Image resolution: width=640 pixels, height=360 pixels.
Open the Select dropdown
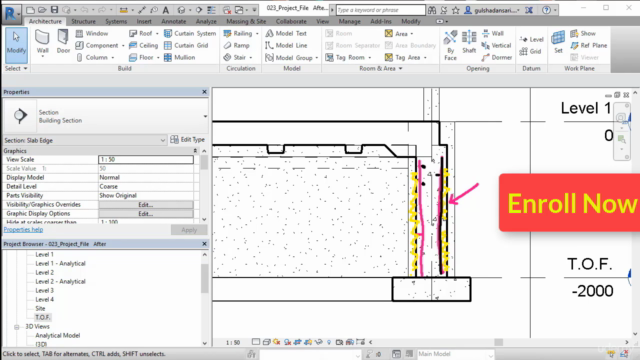16,69
